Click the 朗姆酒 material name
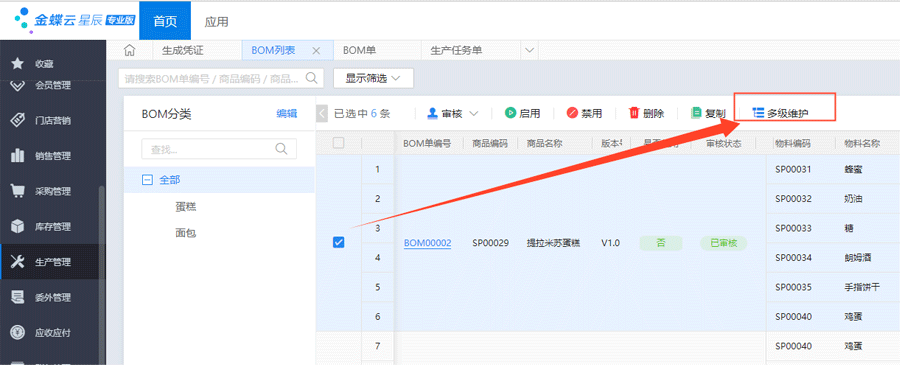The image size is (900, 365). [x=858, y=258]
